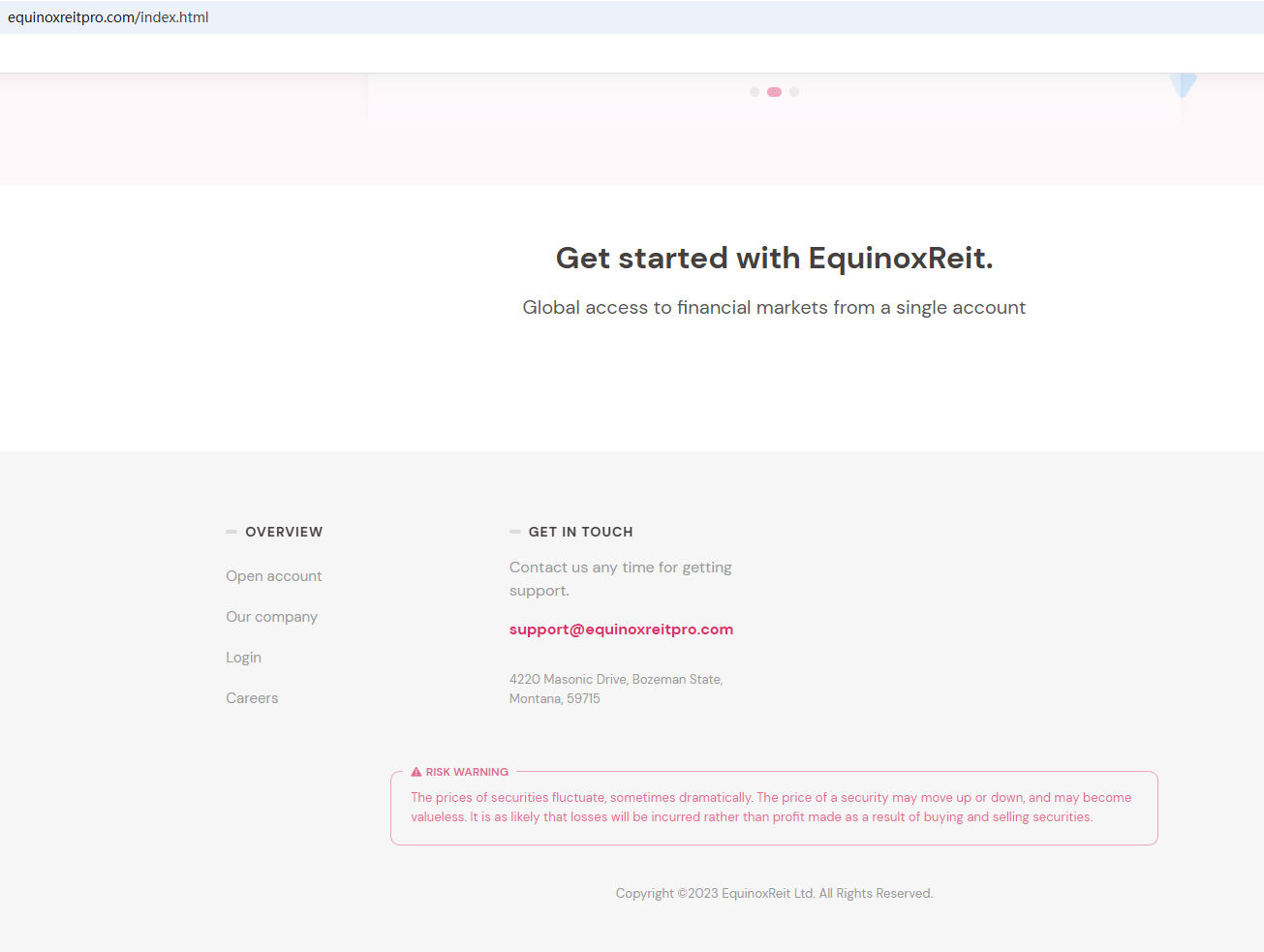Click the OVERVIEW section heading
This screenshot has height=952, width=1264.
284,532
